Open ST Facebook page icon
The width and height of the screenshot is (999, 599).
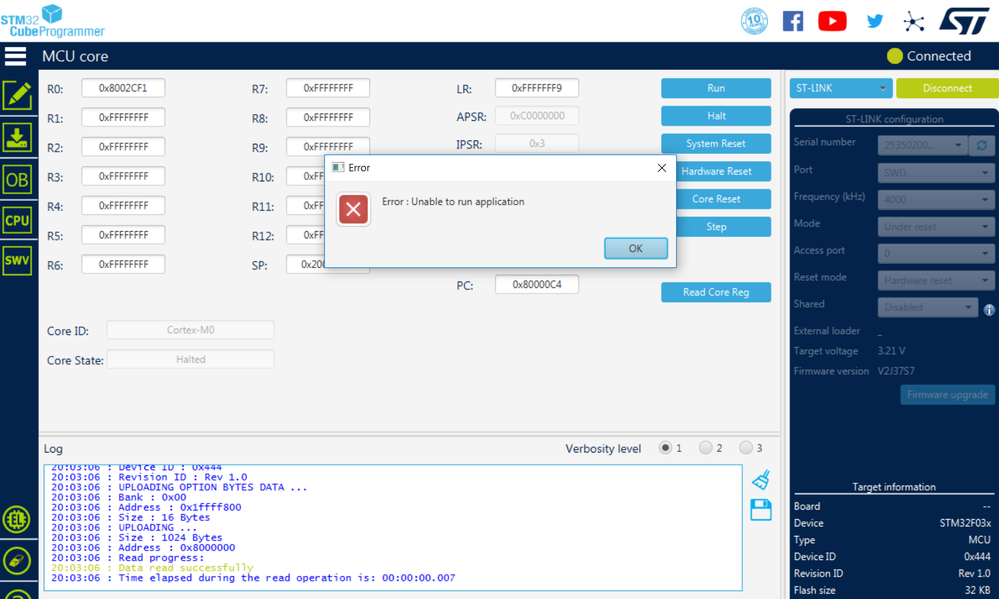(793, 21)
